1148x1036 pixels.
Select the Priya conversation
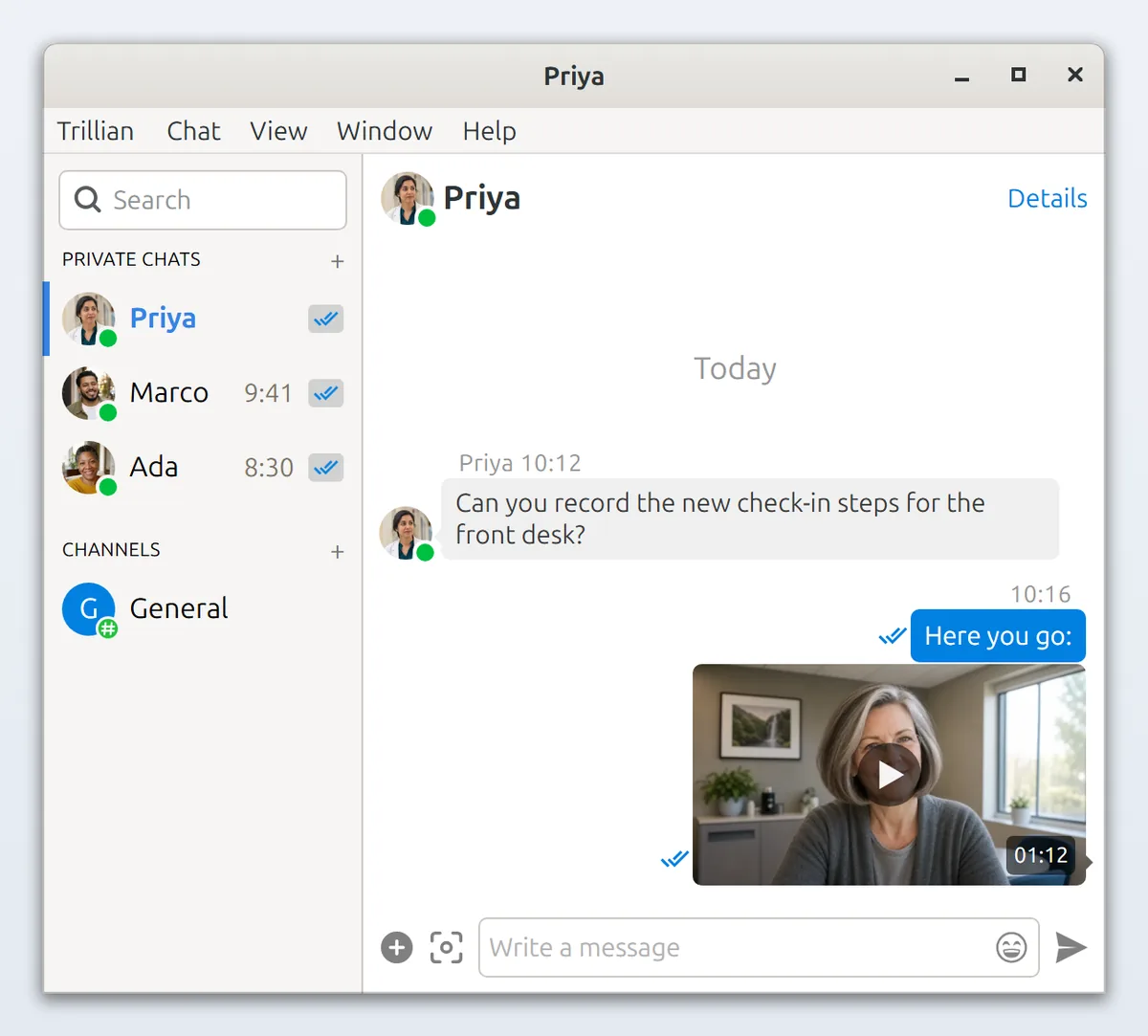click(x=203, y=319)
